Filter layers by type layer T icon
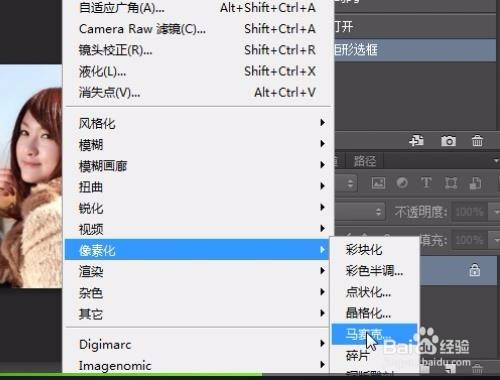The height and width of the screenshot is (380, 500). click(x=426, y=183)
